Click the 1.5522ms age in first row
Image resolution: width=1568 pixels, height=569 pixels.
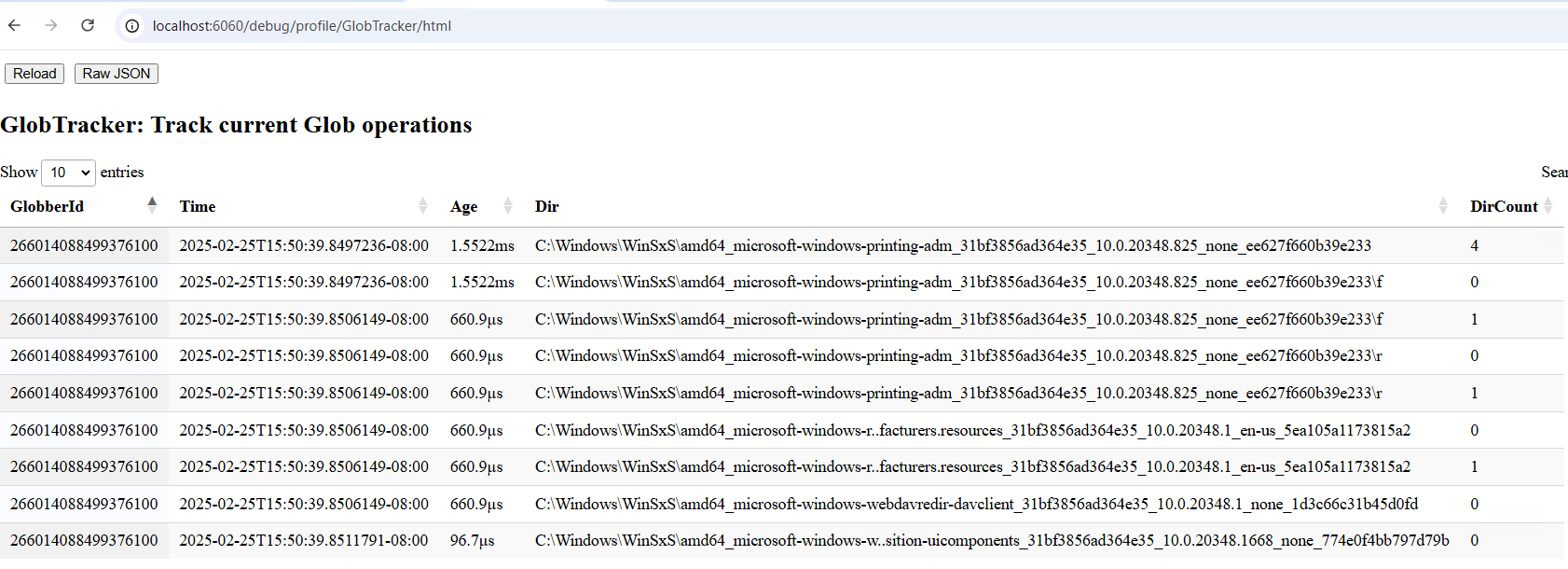[x=482, y=245]
